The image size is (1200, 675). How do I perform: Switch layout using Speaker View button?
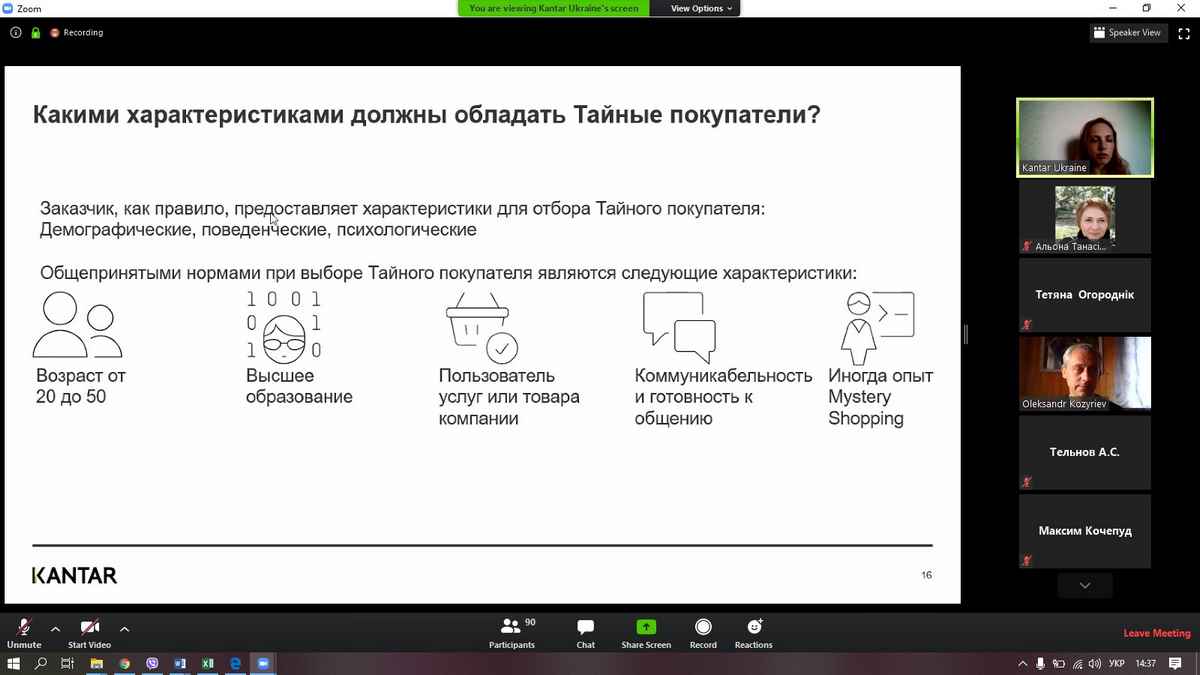click(x=1127, y=33)
